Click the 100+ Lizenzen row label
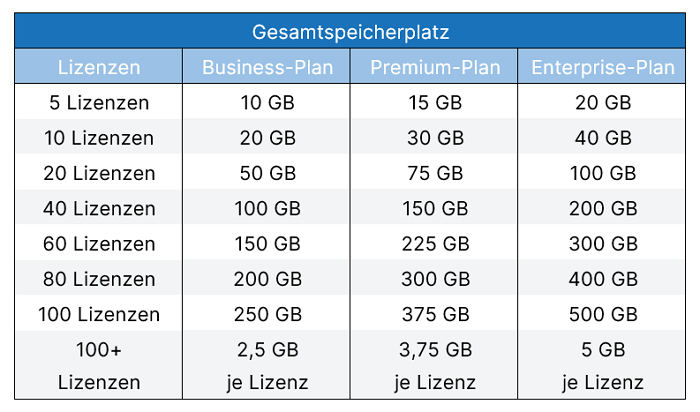This screenshot has width=700, height=412. (x=99, y=366)
